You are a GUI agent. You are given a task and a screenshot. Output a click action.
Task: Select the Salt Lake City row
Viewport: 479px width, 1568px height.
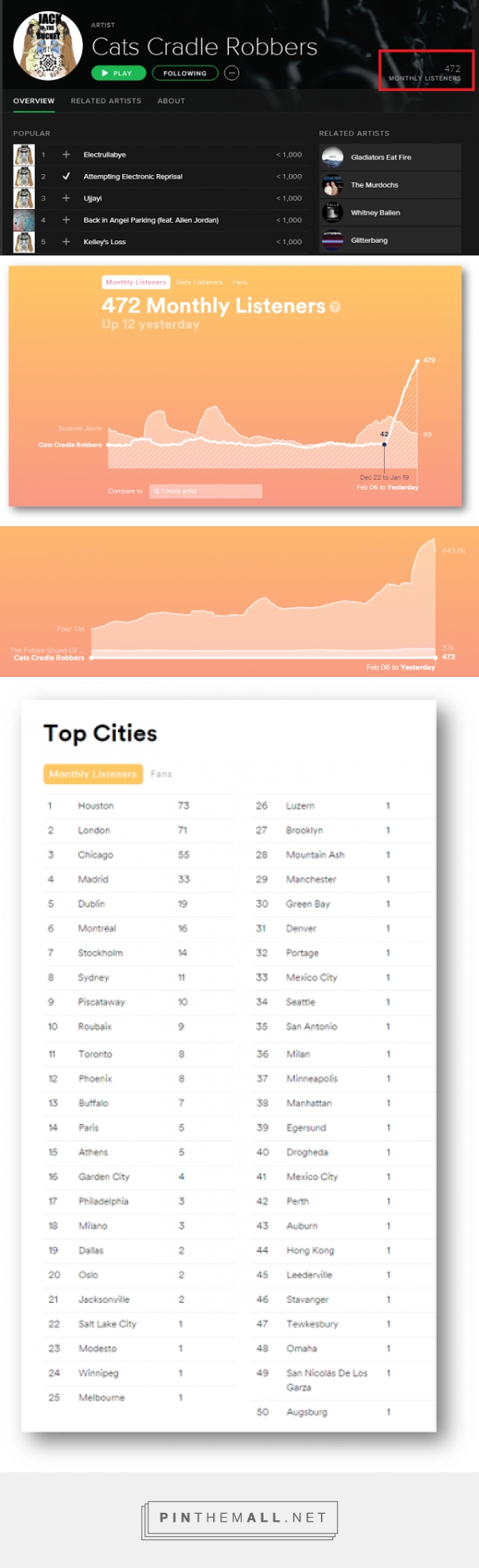click(138, 1324)
